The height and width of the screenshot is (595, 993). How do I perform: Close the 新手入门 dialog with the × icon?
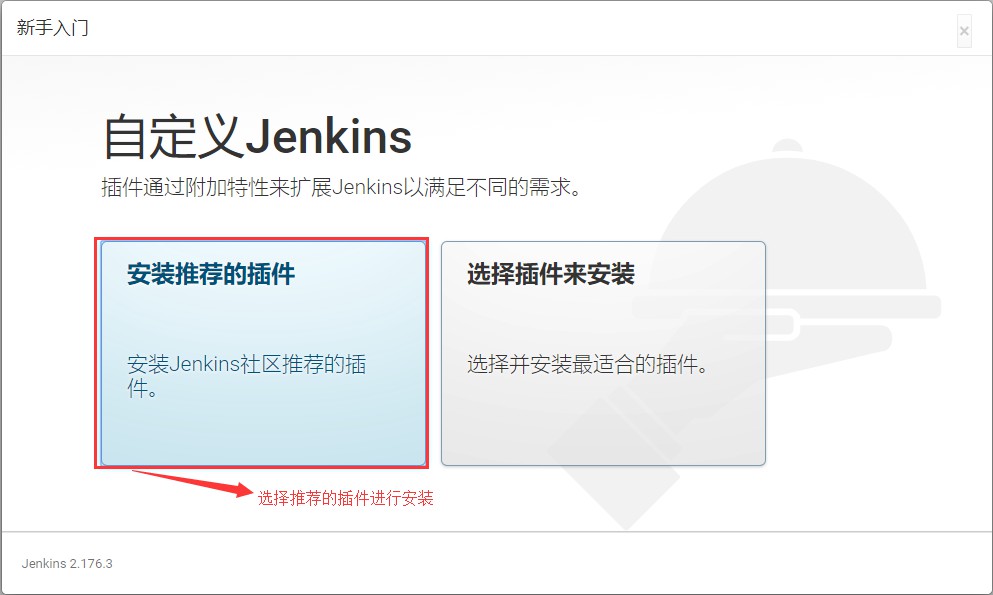pyautogui.click(x=964, y=31)
